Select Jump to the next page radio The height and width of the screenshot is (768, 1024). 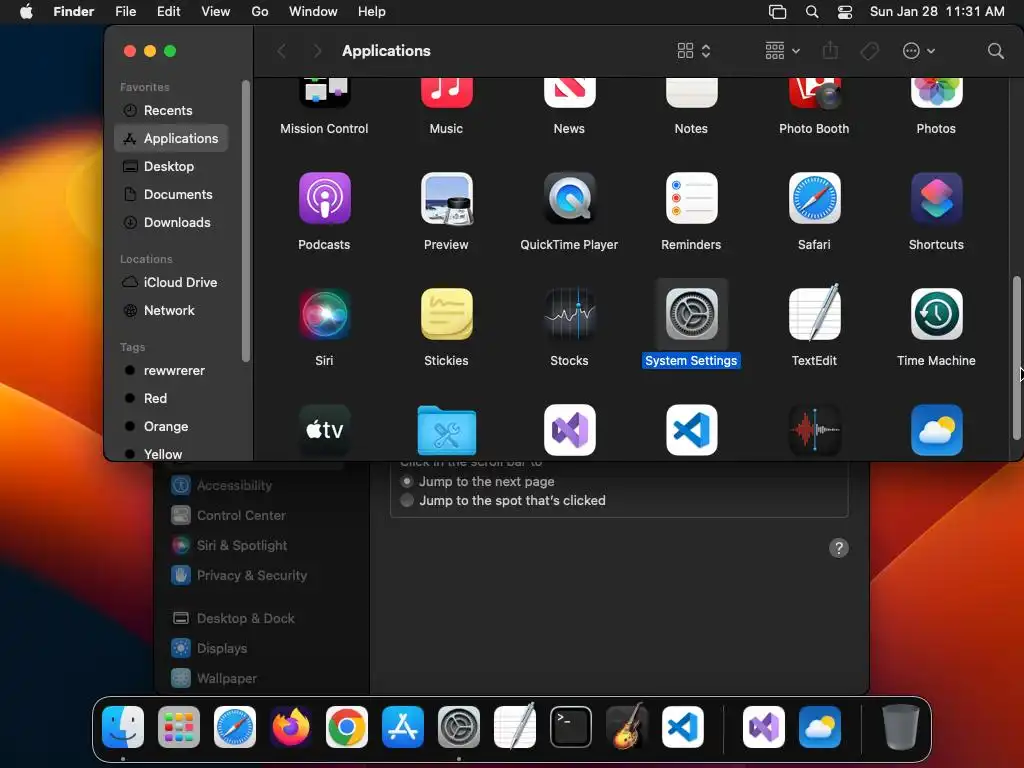(x=407, y=481)
